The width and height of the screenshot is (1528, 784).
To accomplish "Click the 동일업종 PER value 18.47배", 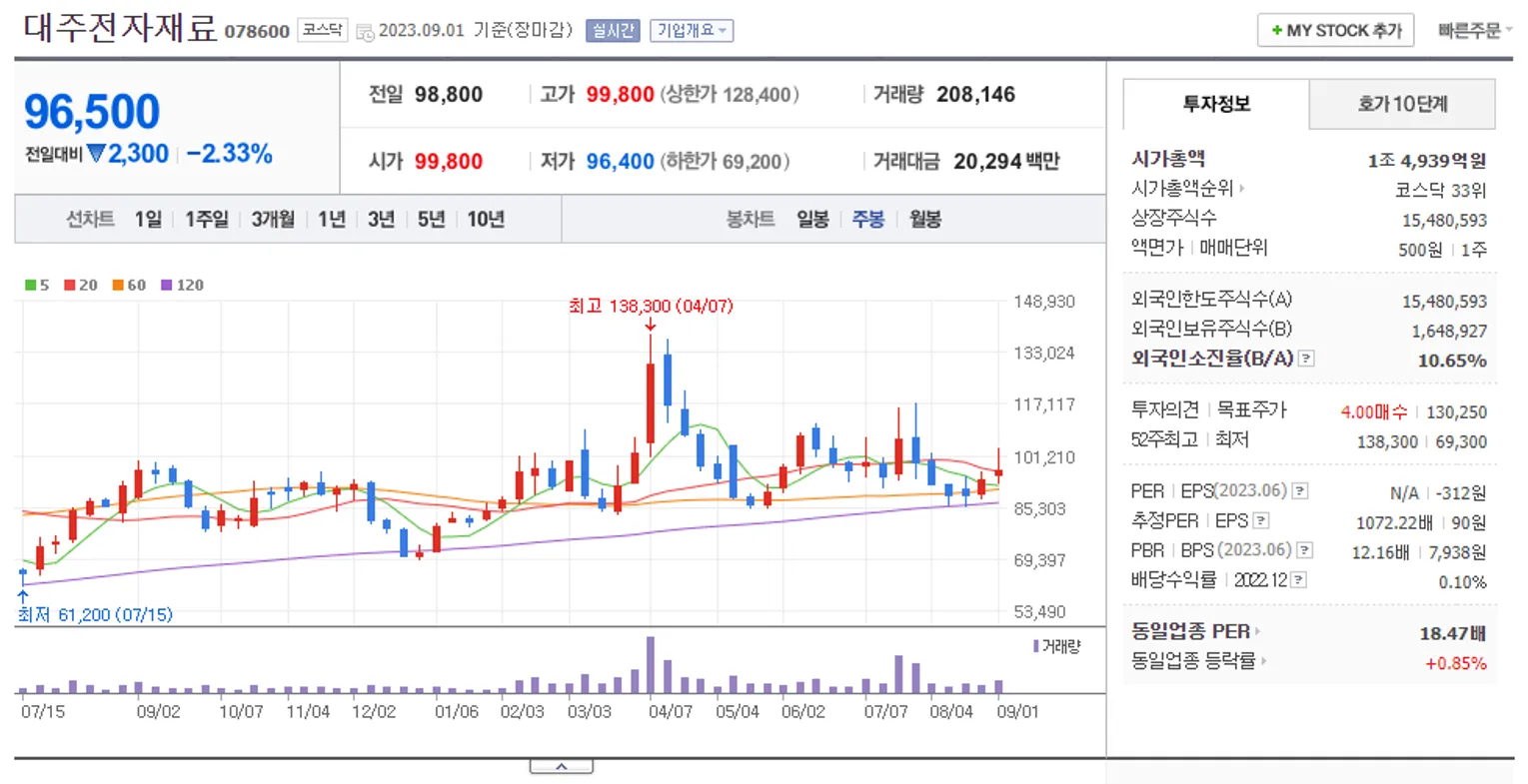I will tap(1453, 633).
